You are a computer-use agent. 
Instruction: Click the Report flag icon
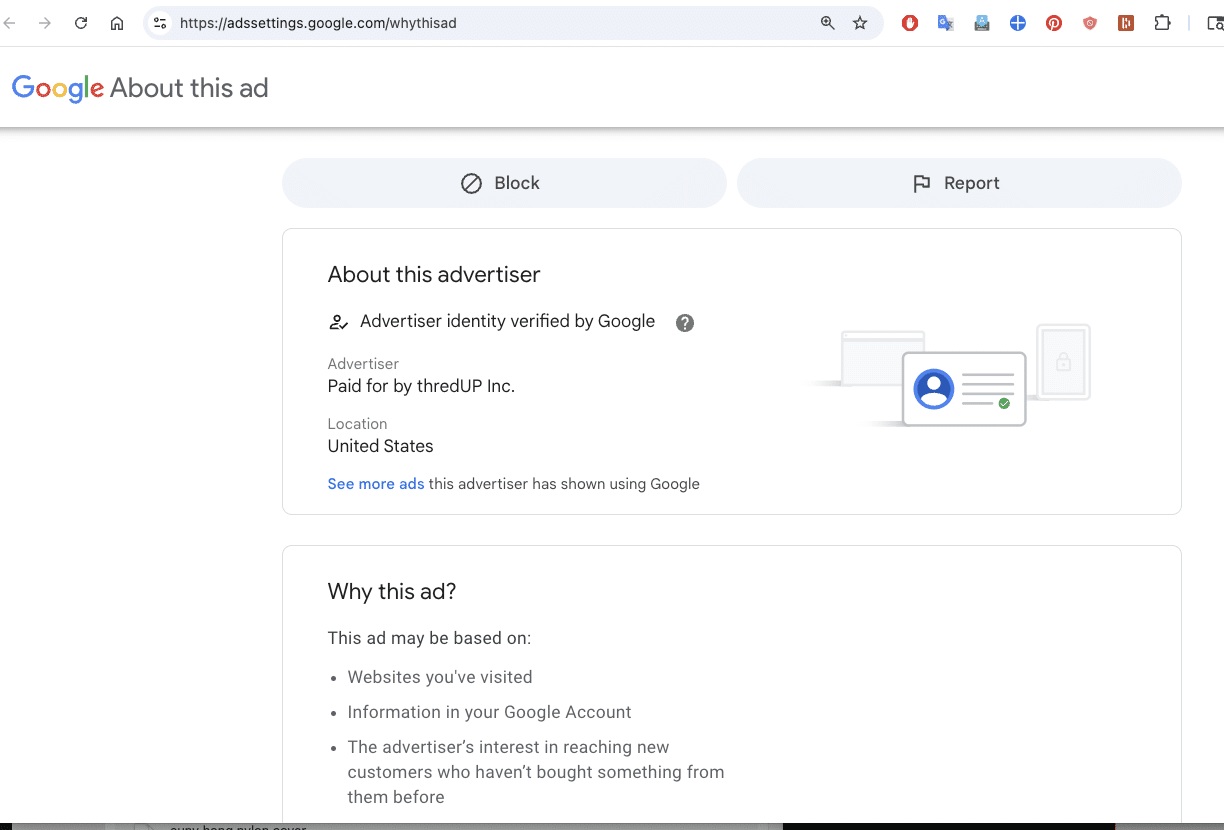point(921,183)
